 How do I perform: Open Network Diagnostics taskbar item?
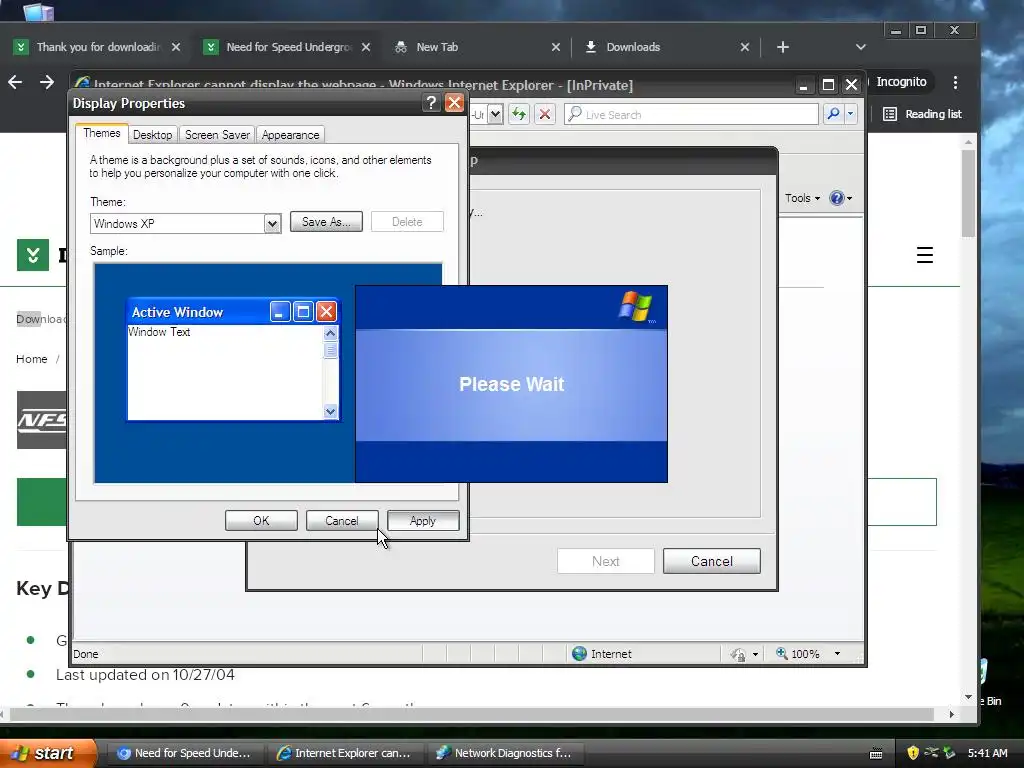click(x=505, y=753)
